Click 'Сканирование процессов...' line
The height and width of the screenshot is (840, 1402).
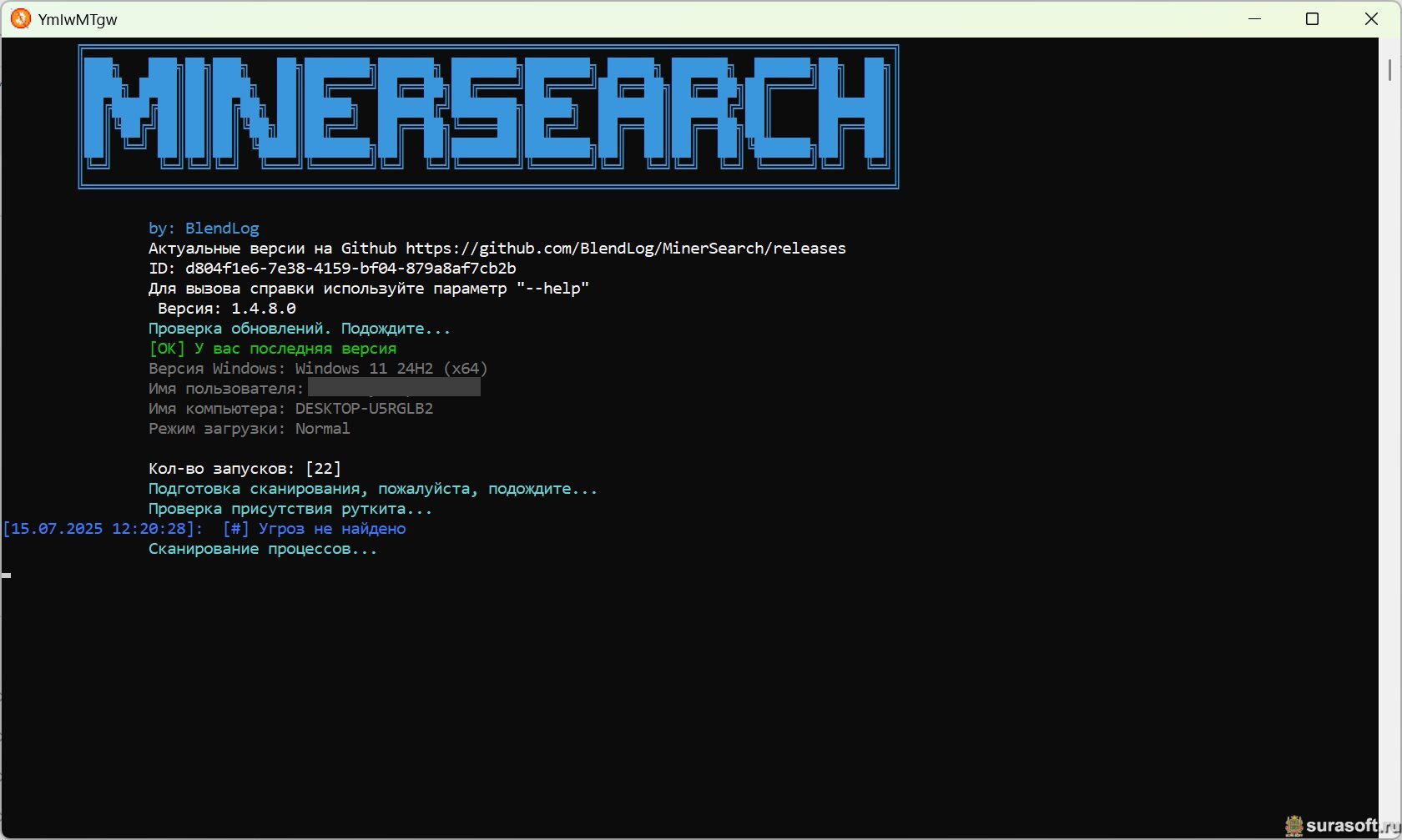(x=263, y=549)
